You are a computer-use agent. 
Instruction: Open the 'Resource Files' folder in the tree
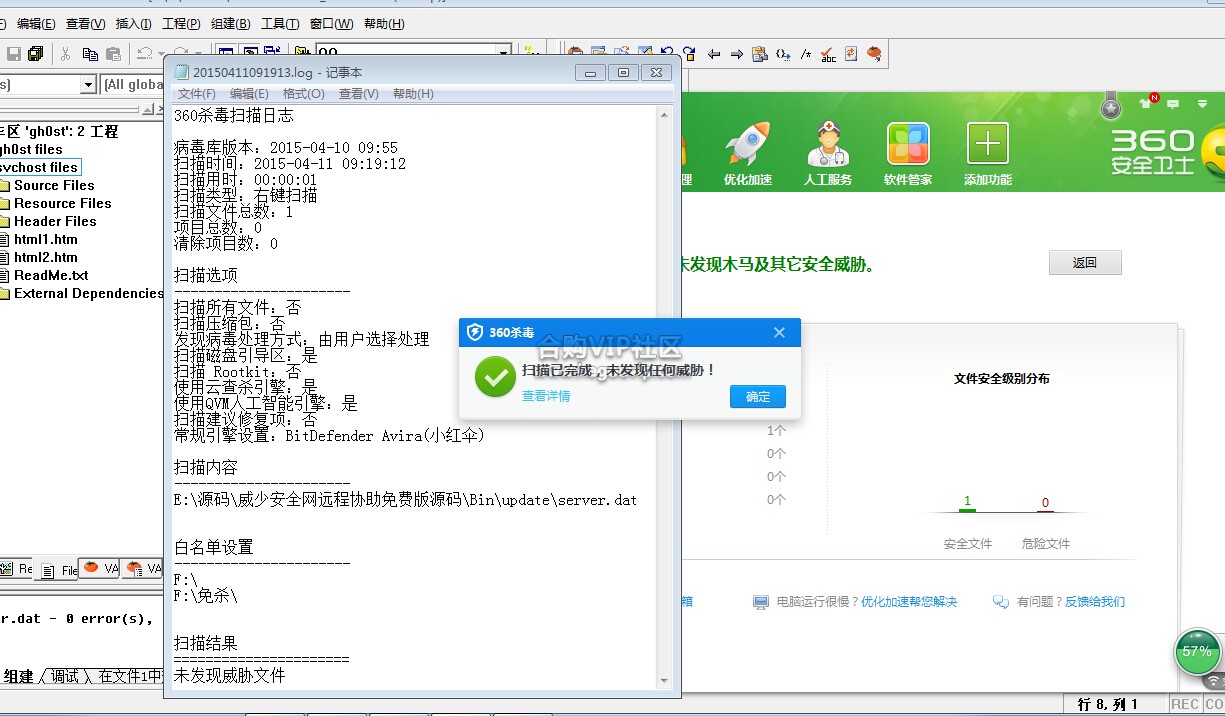(63, 203)
